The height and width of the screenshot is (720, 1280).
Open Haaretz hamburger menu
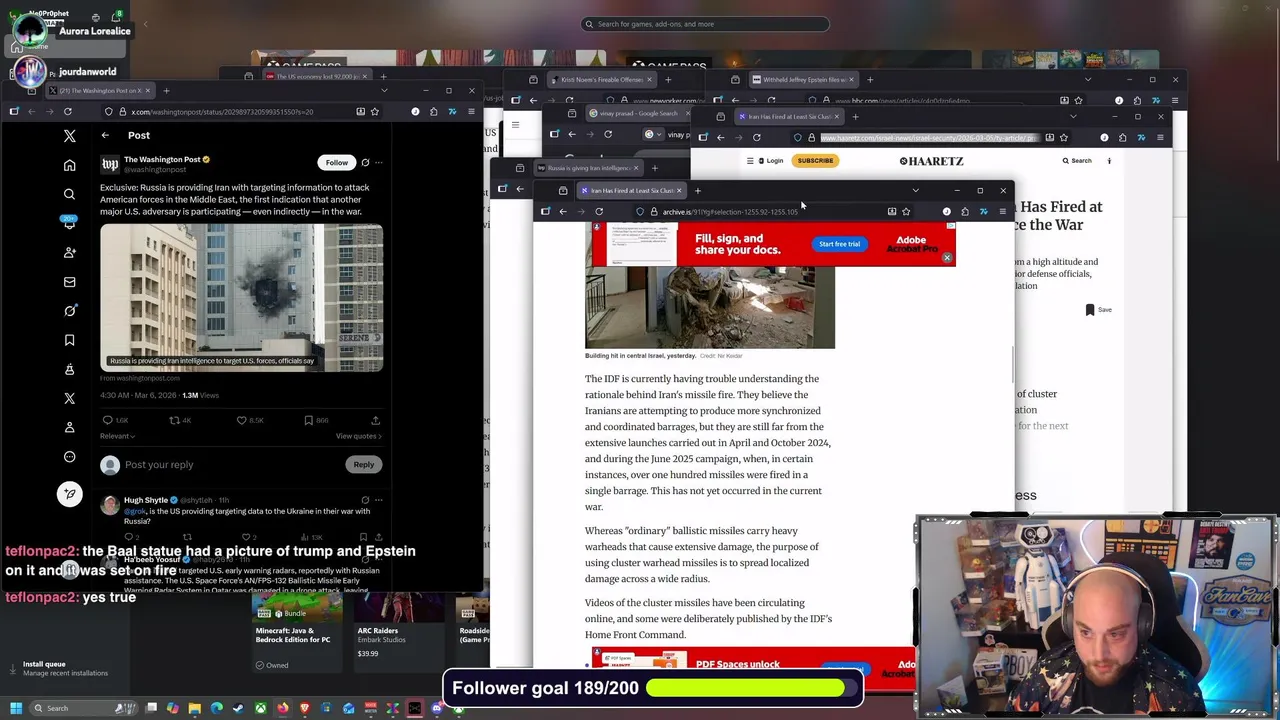pos(749,161)
